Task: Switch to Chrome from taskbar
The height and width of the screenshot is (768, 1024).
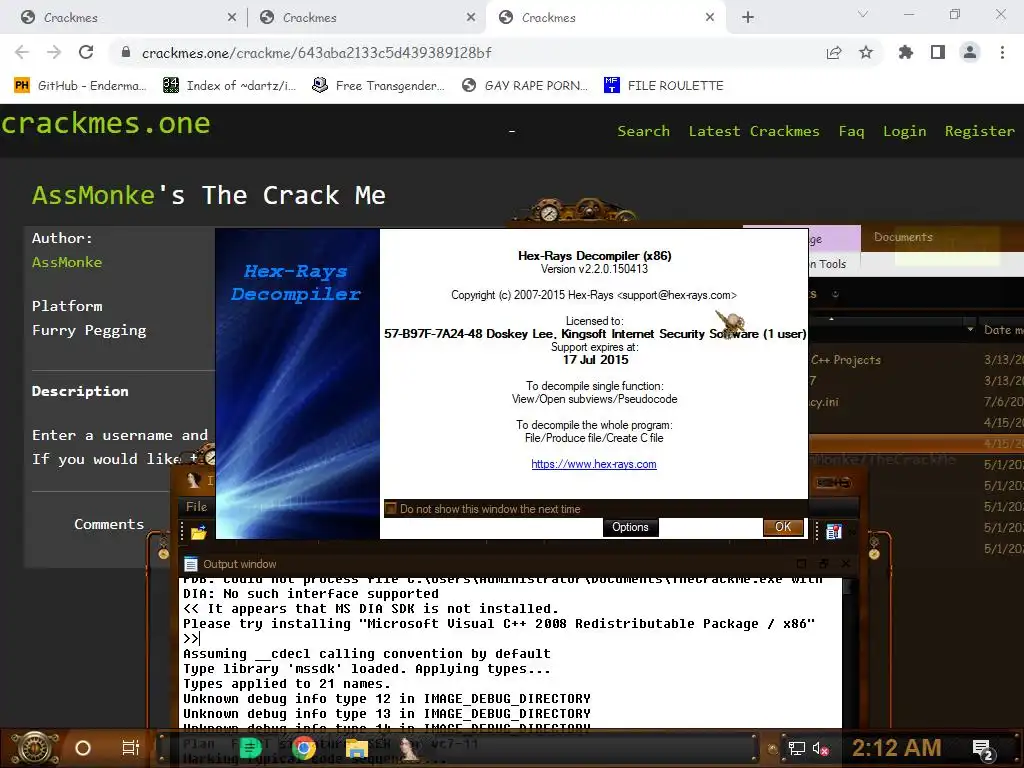Action: (304, 748)
